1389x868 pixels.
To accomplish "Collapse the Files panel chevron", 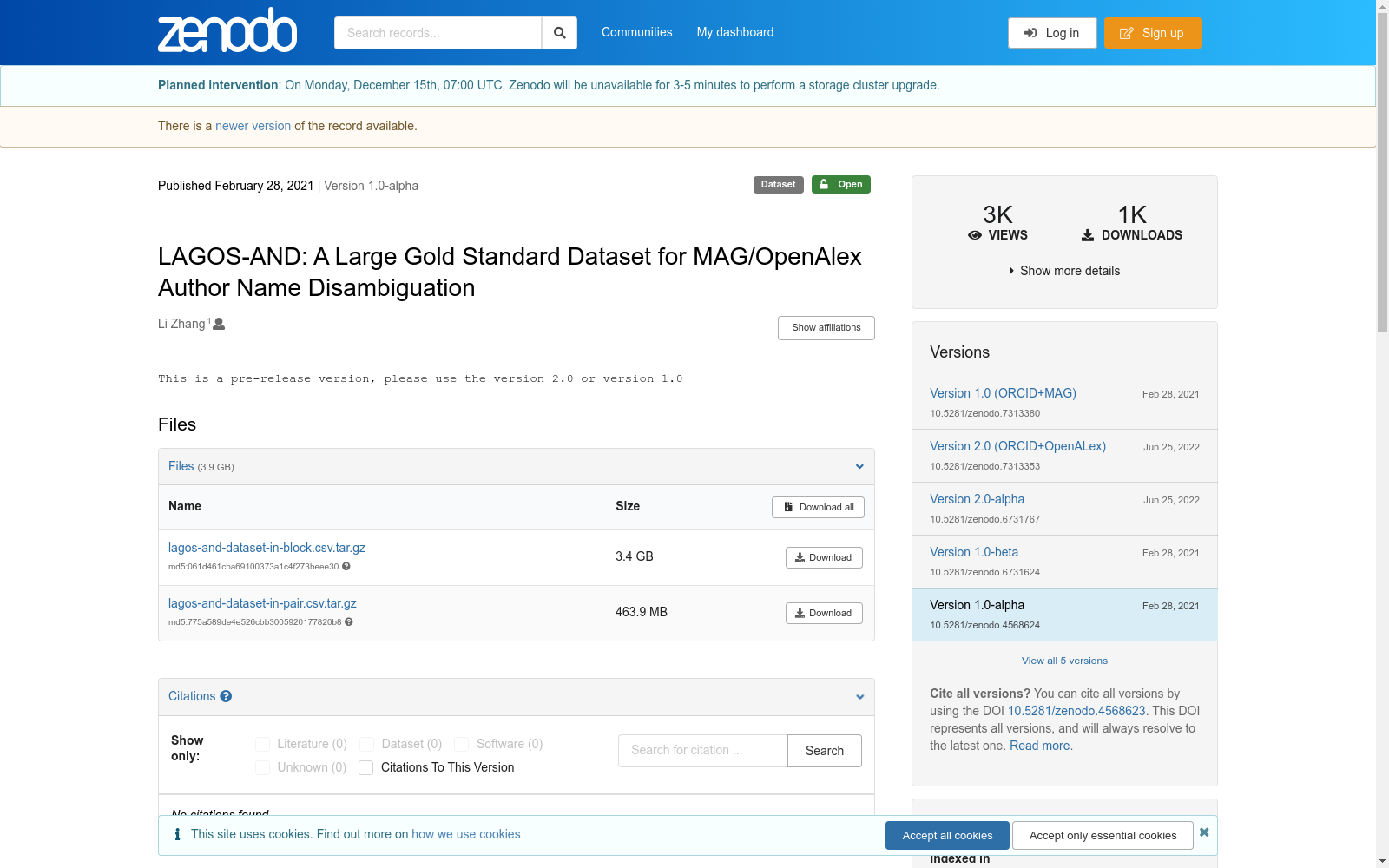I will click(859, 467).
